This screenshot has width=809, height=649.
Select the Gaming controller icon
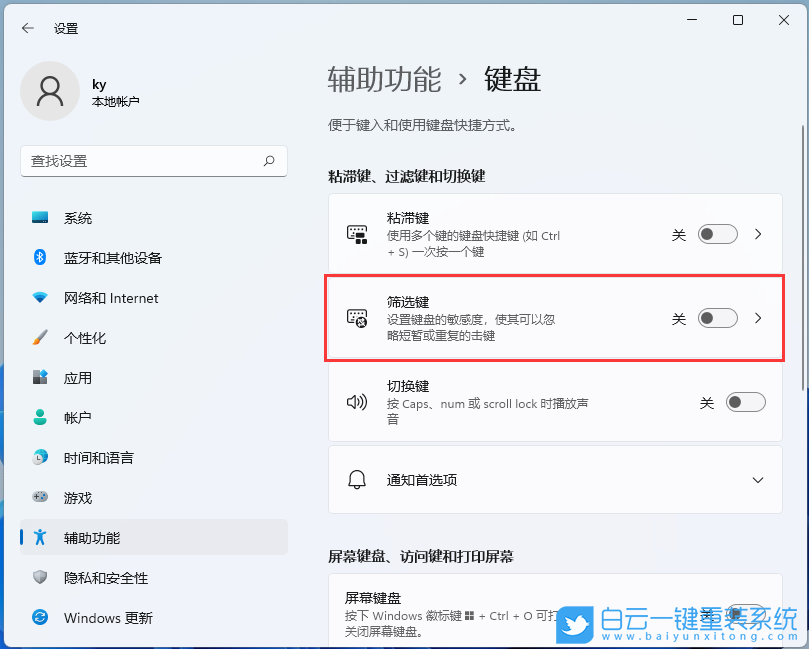click(x=39, y=497)
